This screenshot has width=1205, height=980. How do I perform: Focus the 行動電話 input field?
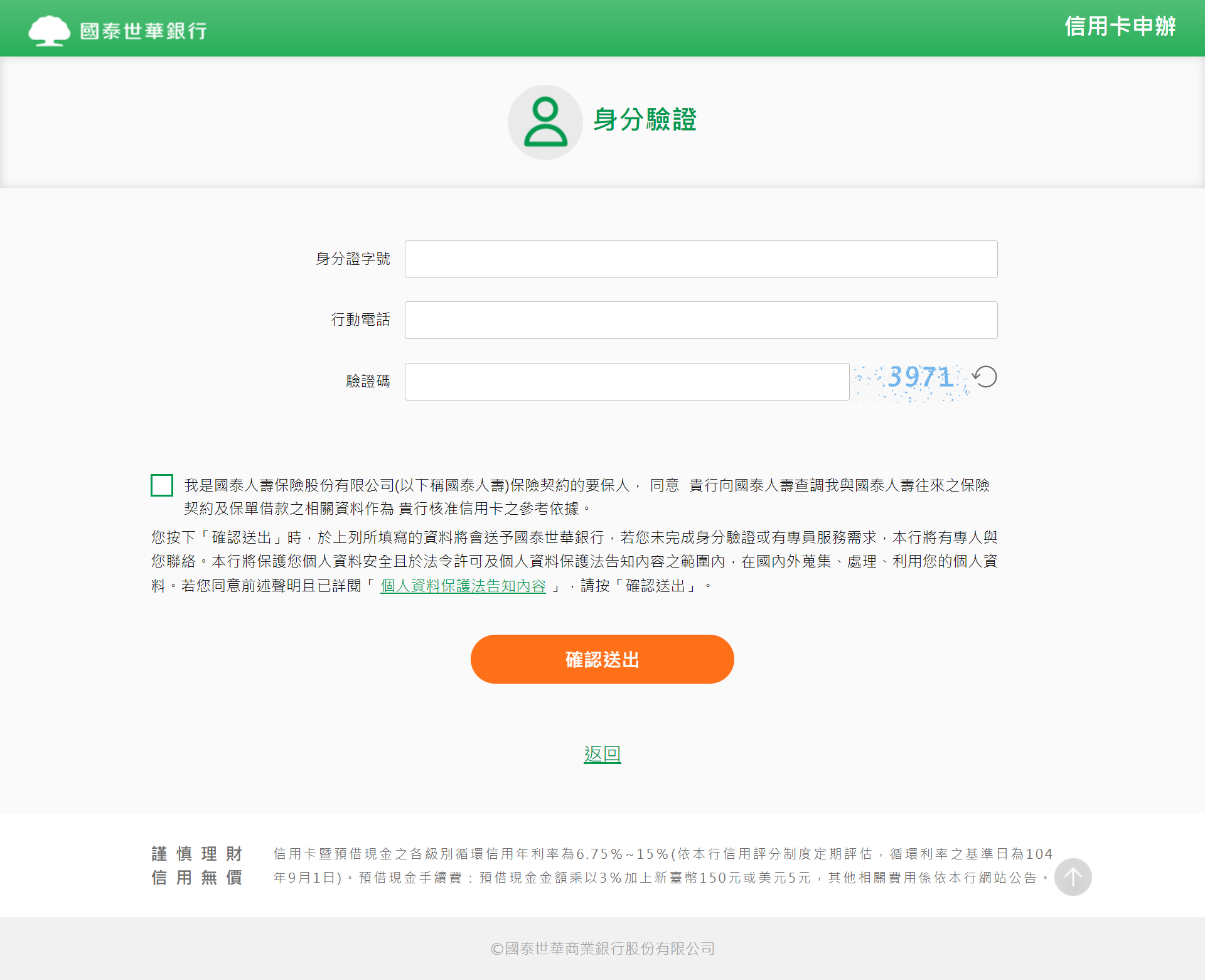701,320
